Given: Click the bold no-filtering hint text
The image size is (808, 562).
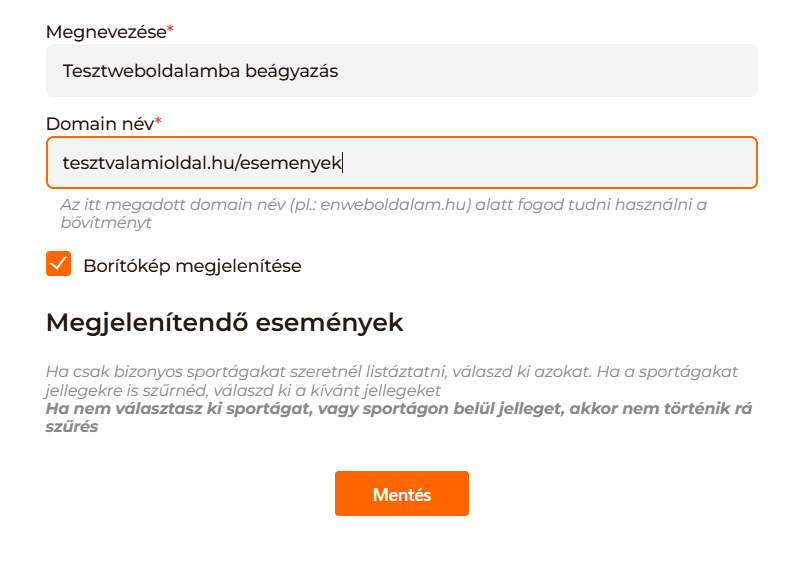Looking at the screenshot, I should point(398,418).
